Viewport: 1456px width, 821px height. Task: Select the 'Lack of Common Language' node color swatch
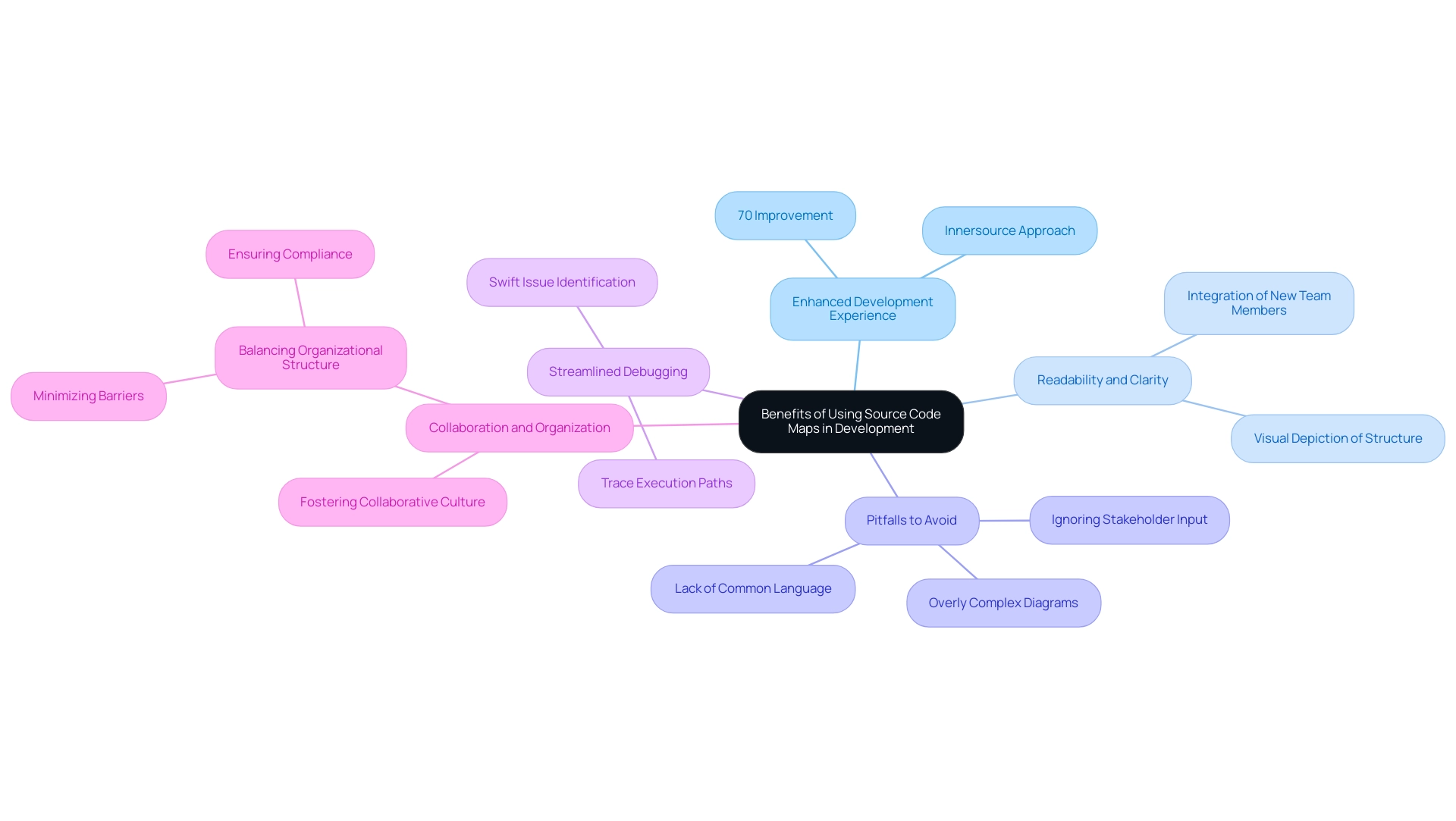tap(753, 588)
